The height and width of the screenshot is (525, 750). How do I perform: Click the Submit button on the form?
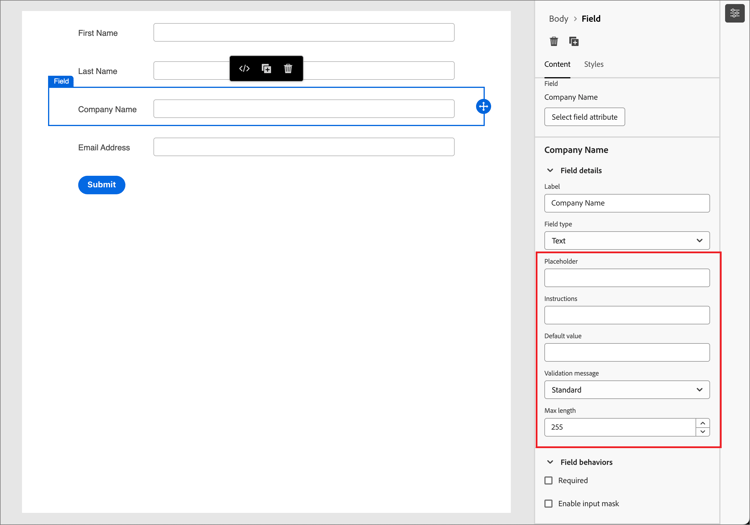click(101, 185)
